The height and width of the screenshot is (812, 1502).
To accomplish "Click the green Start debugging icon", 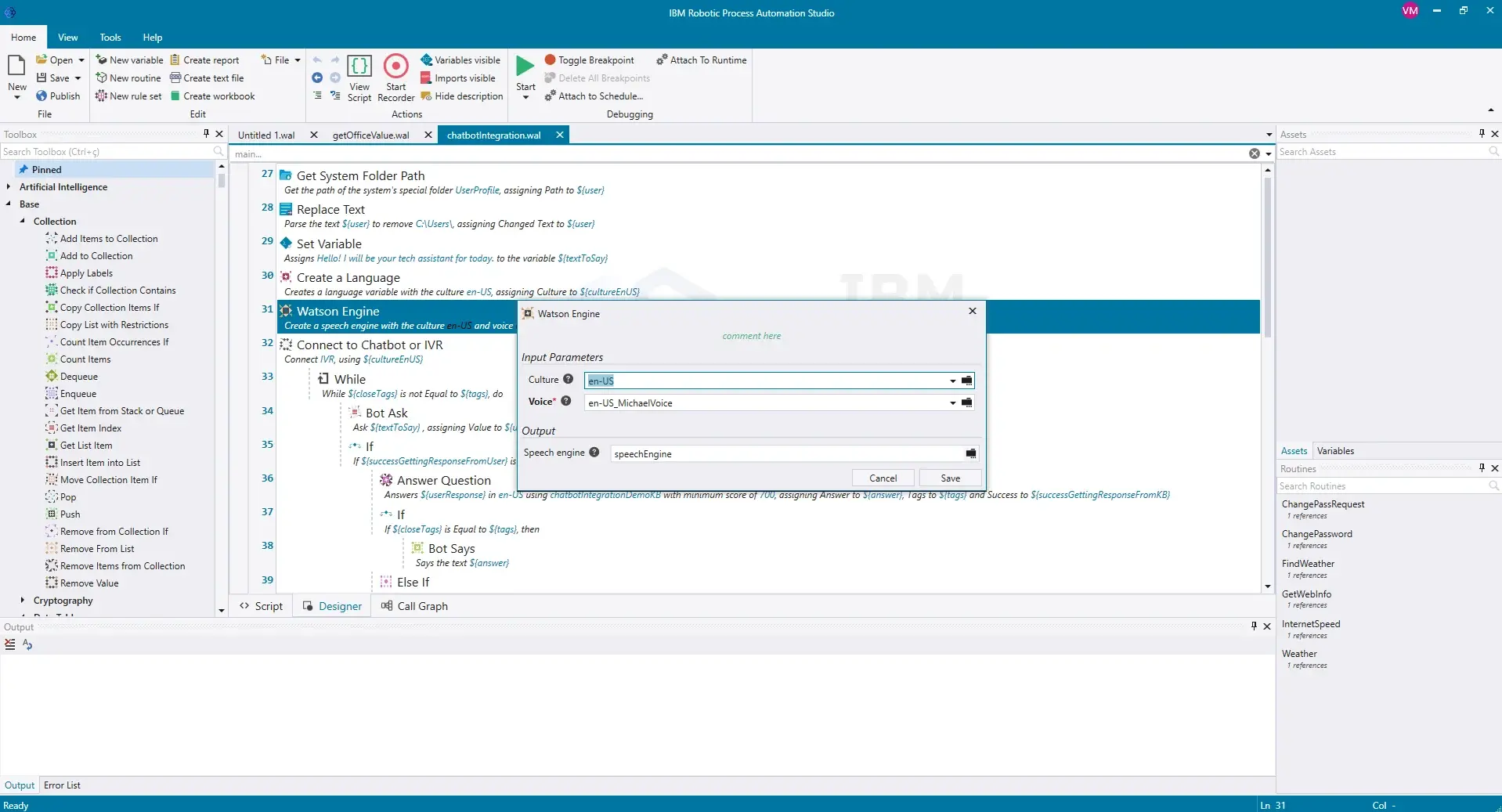I will [x=525, y=66].
